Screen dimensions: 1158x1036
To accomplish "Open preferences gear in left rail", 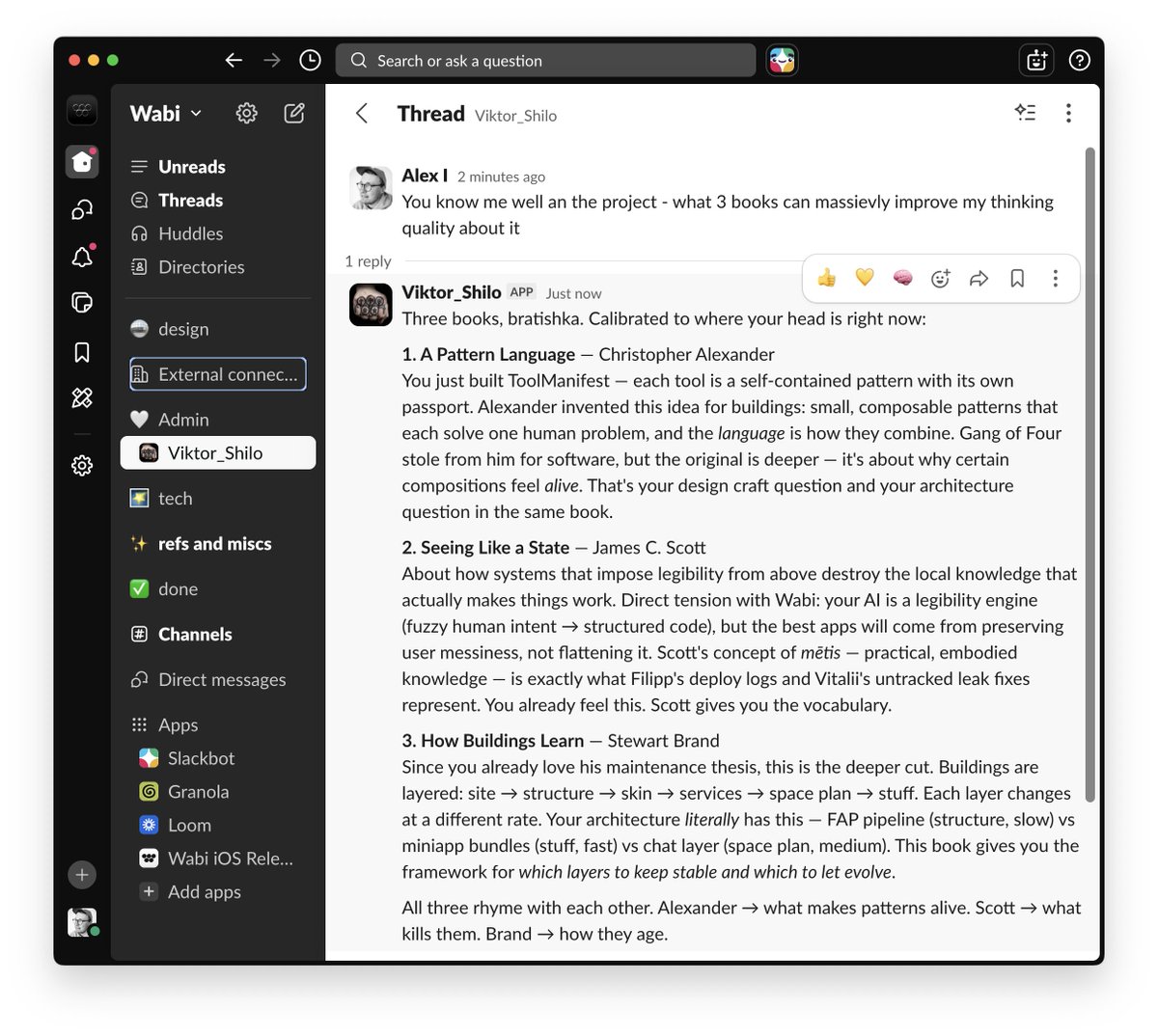I will click(x=82, y=465).
